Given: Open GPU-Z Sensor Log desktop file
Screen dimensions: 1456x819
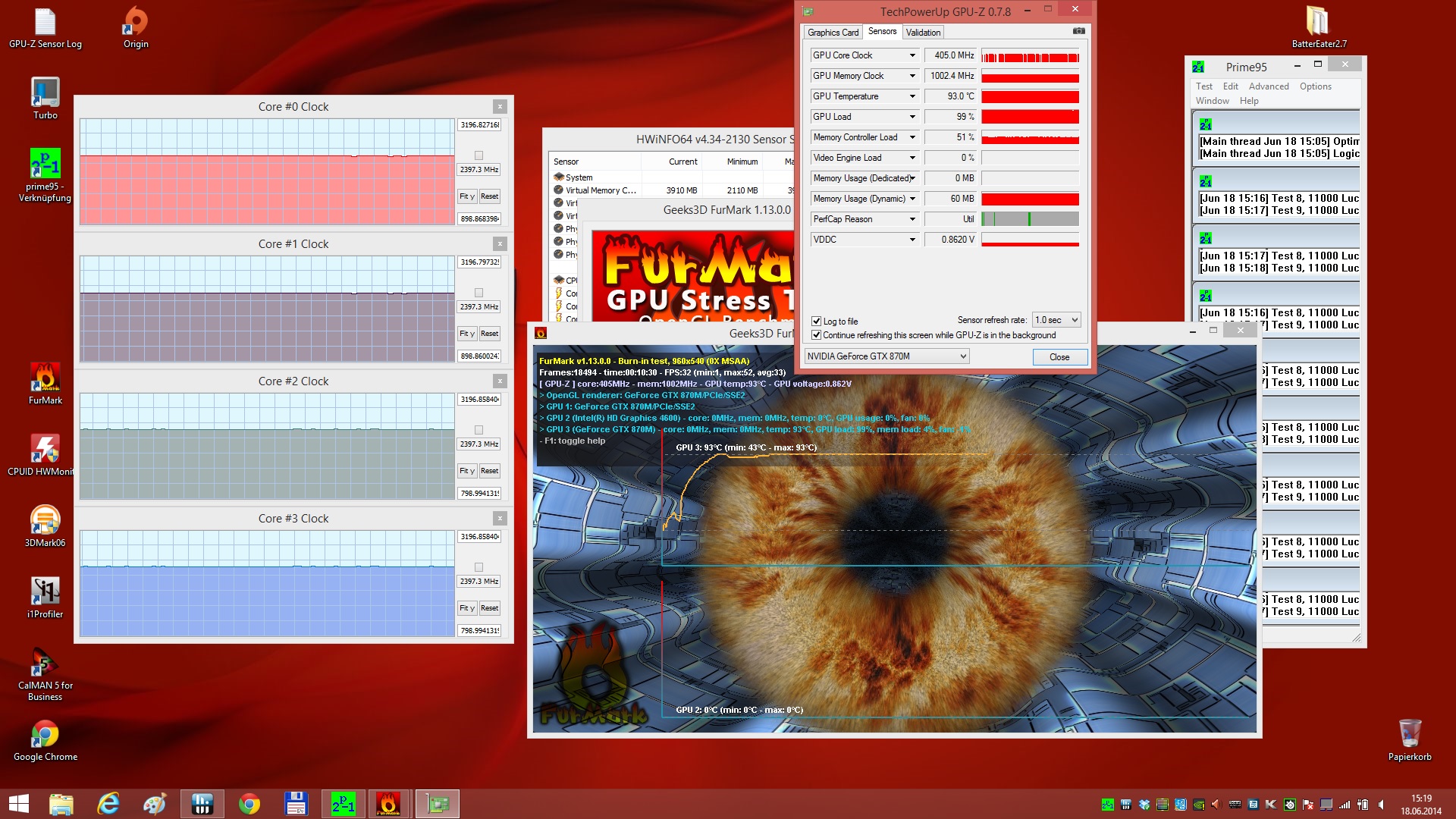Looking at the screenshot, I should click(x=45, y=29).
